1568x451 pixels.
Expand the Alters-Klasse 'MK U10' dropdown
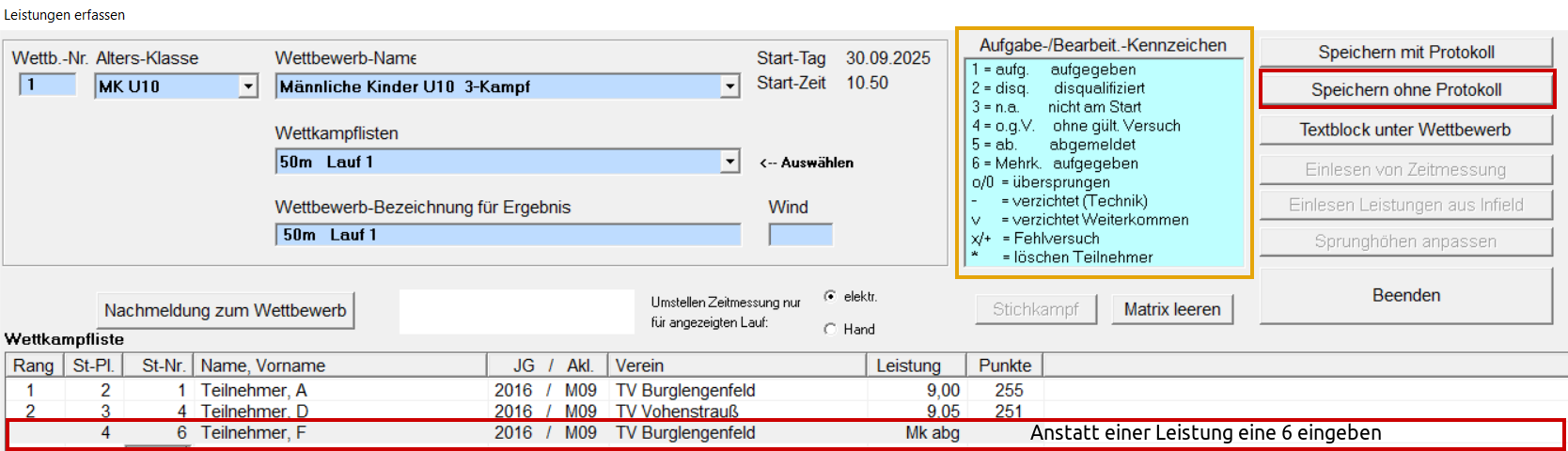pyautogui.click(x=248, y=86)
